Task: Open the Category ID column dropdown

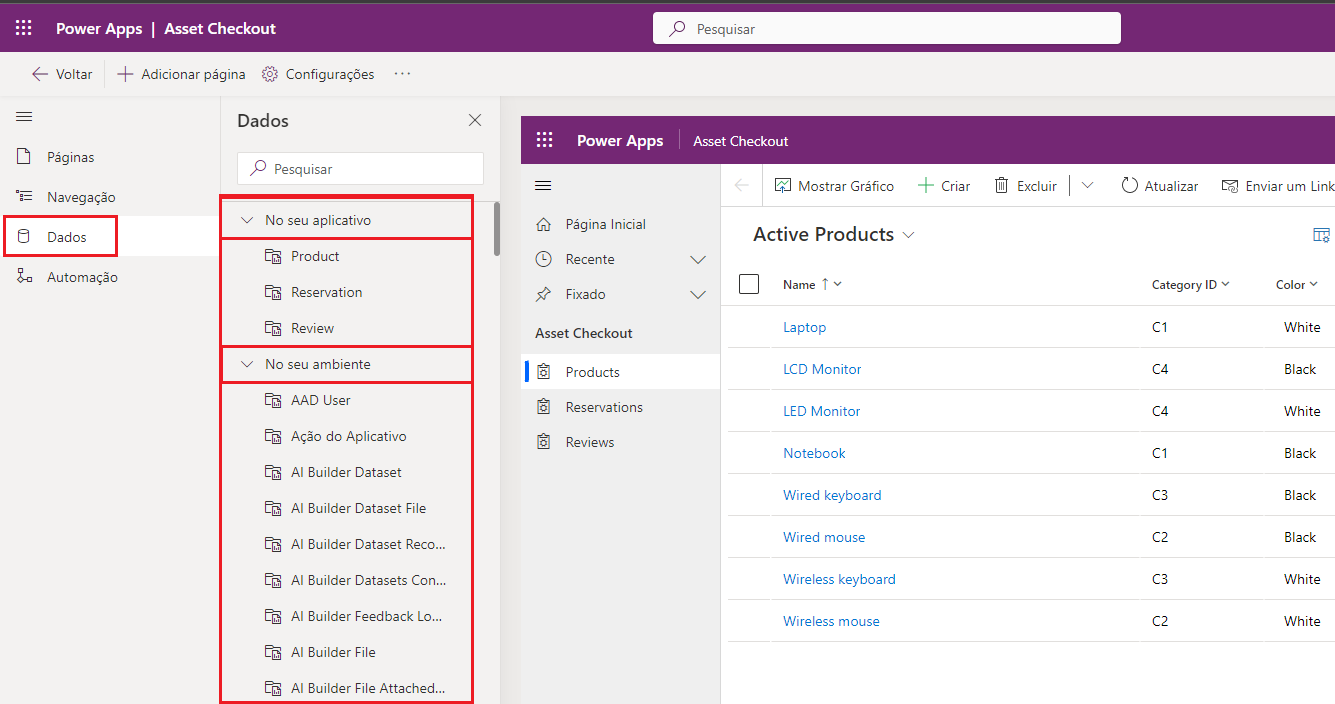Action: [x=1225, y=284]
